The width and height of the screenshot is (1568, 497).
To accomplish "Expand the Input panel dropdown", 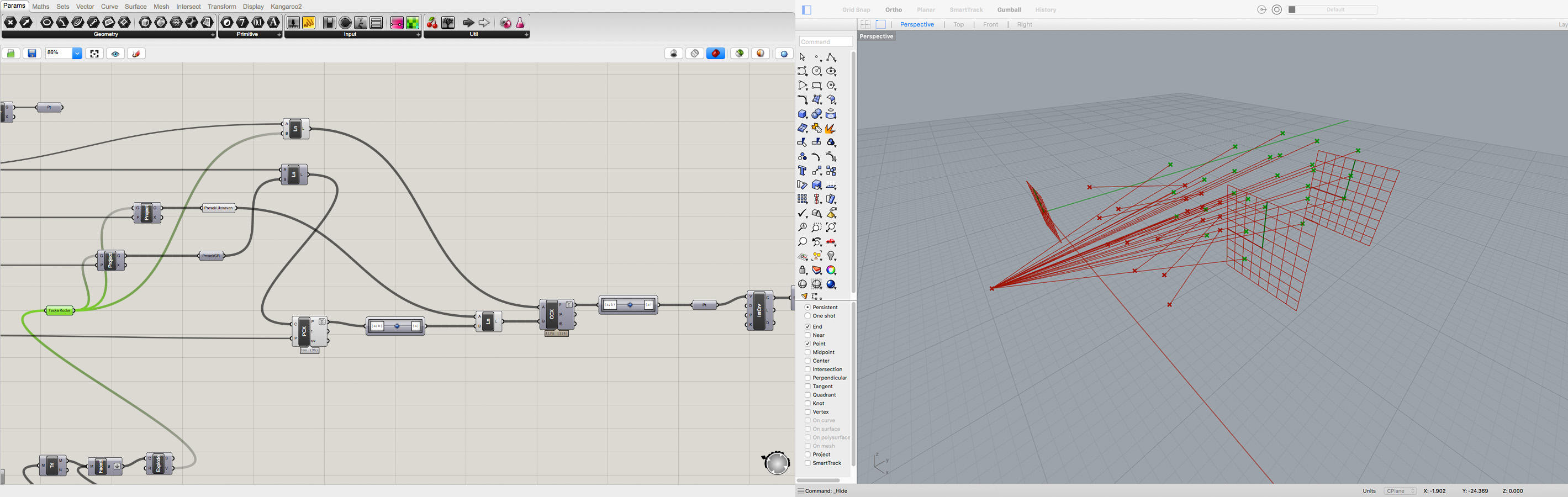I will [419, 35].
